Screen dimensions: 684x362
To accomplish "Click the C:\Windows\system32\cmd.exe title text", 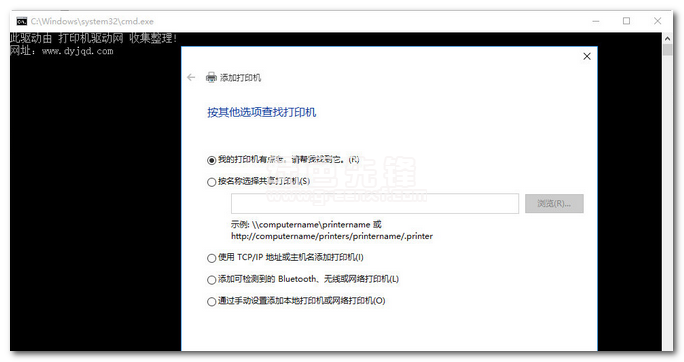I will 92,21.
